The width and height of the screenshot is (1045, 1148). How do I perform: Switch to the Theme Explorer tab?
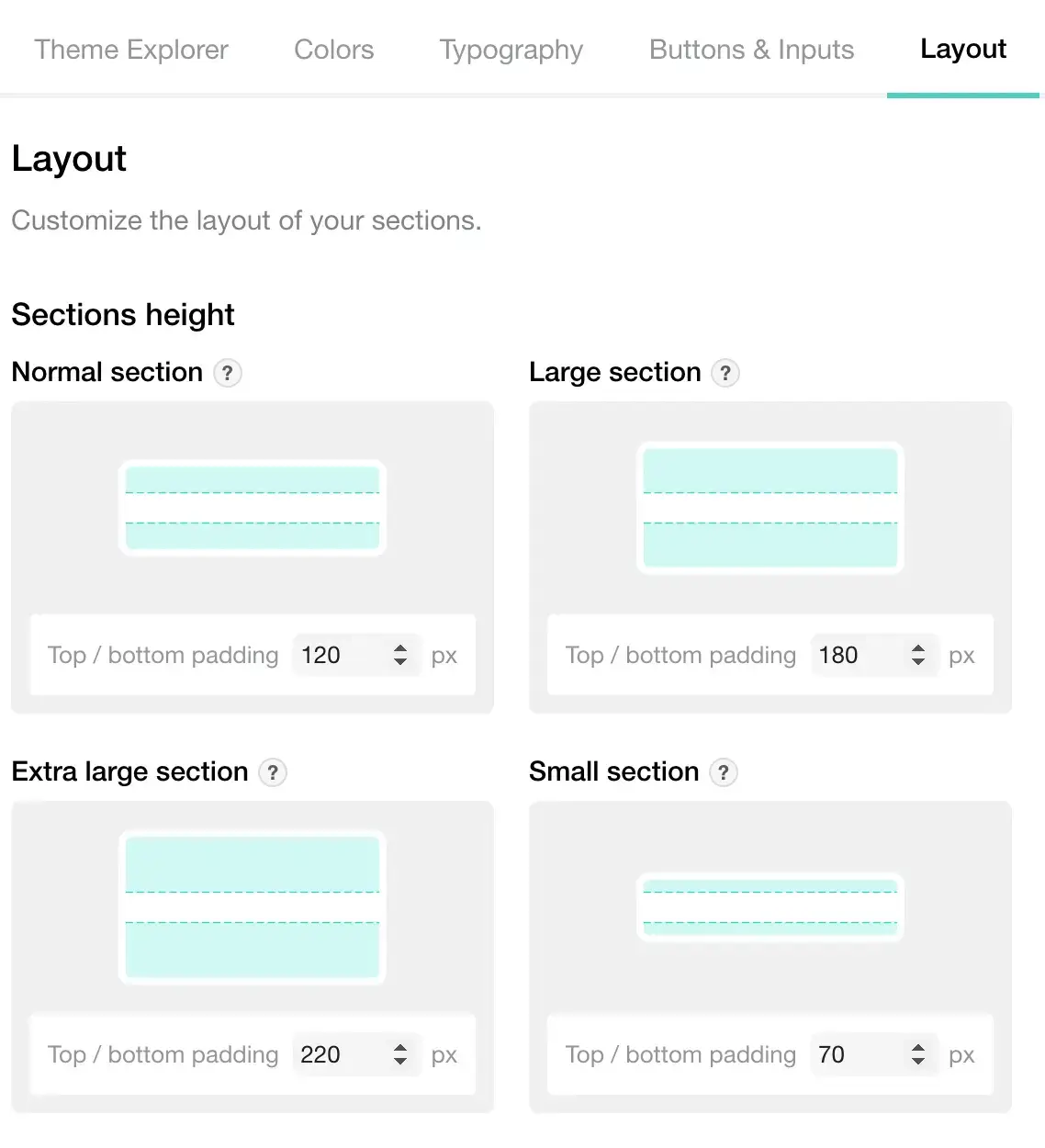tap(131, 50)
